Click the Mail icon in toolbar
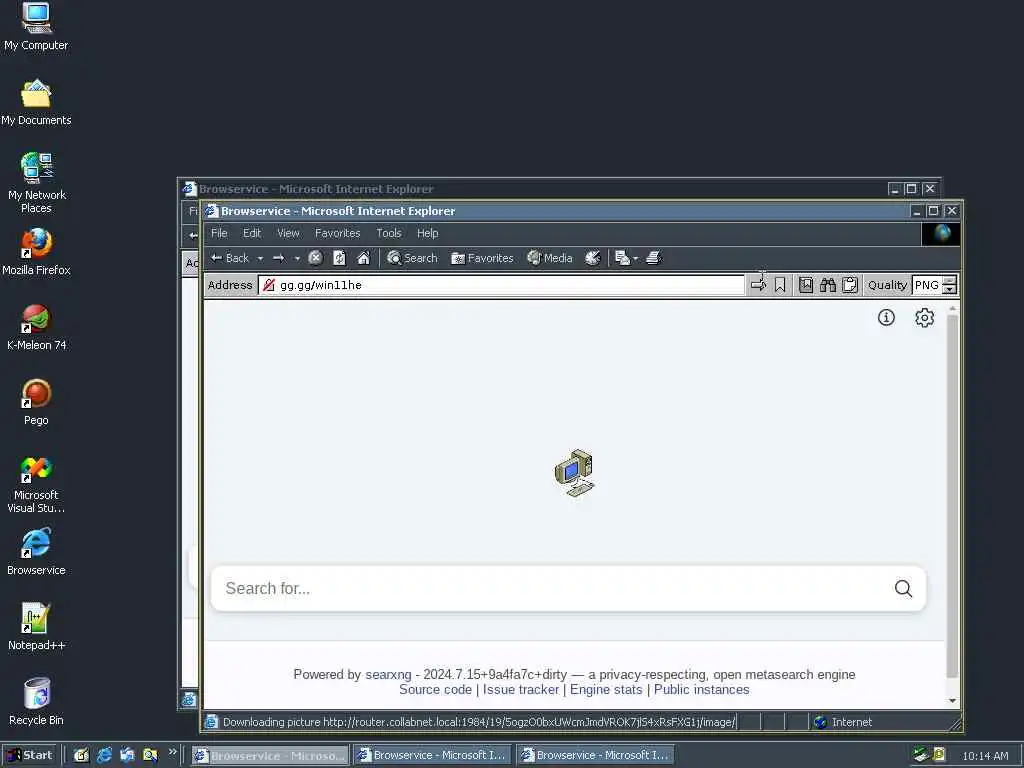Screen dimensions: 1024x768 622,258
